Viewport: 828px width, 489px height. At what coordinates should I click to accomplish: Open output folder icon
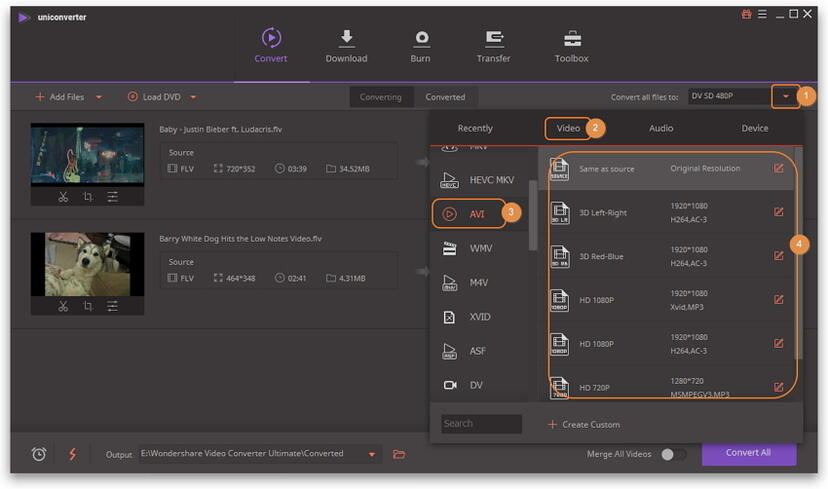tap(399, 454)
